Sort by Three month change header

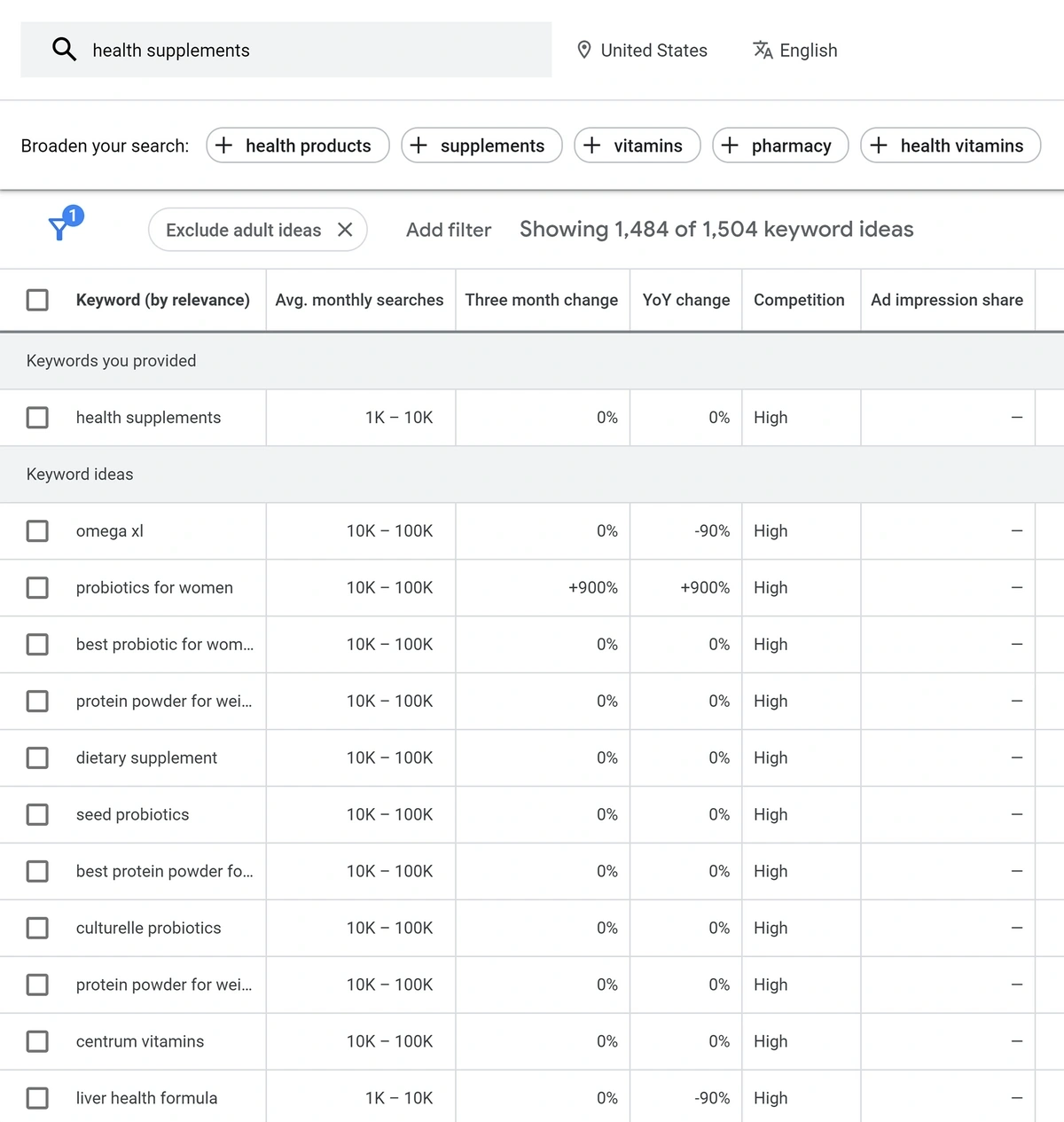click(x=541, y=300)
